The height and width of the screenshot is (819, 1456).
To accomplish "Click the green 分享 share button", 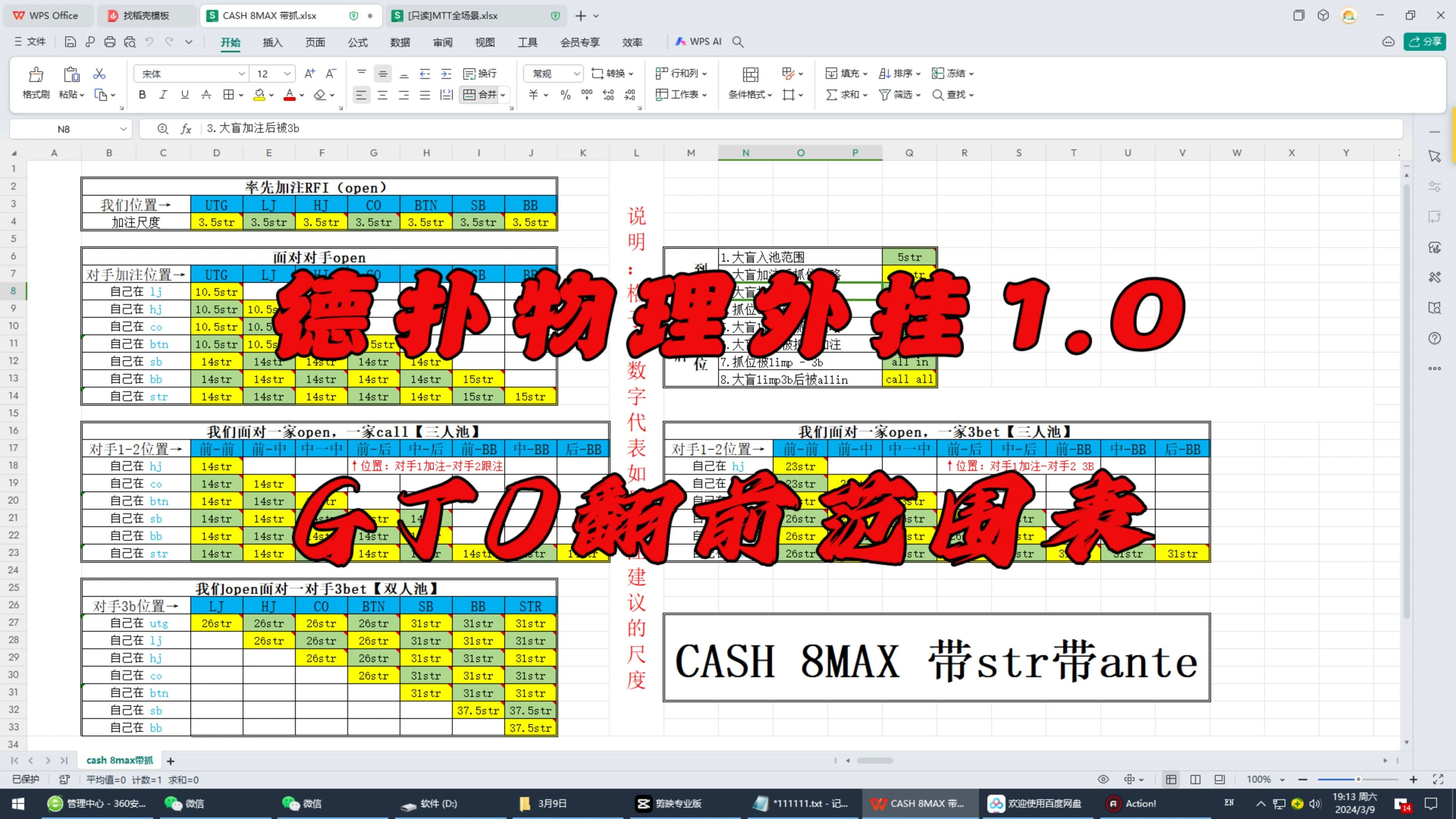I will 1425,42.
